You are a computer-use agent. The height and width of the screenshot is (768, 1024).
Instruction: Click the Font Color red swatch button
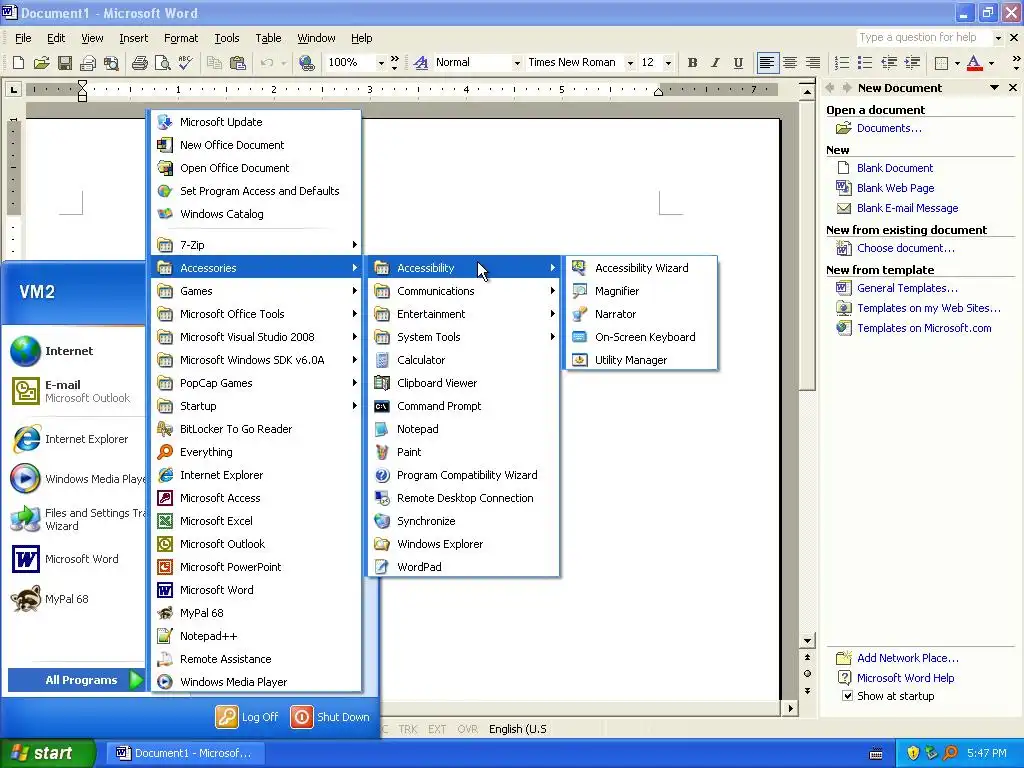tap(974, 63)
